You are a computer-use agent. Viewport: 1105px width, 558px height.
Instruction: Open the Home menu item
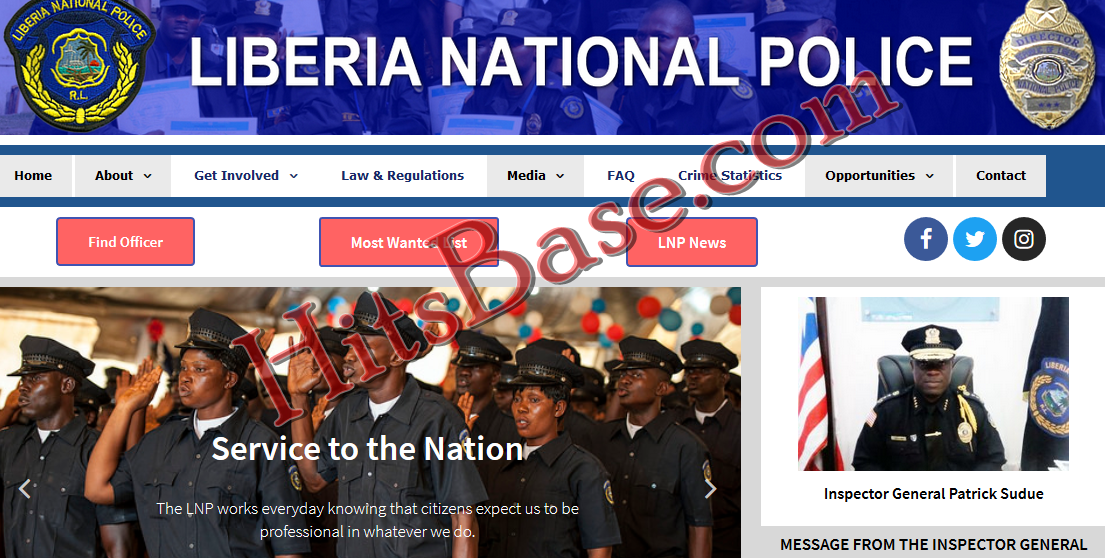[x=33, y=176]
